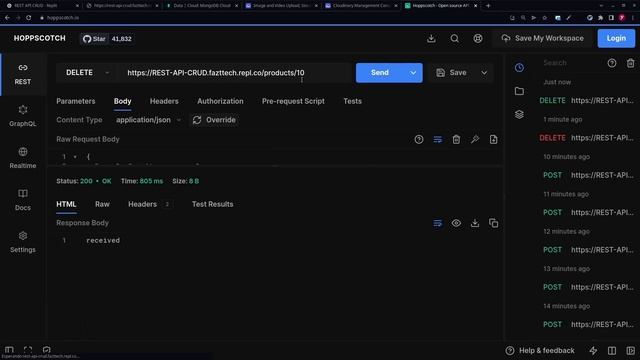Click the shortcuts lightning icon
Viewport: 640px width, 360px height.
point(593,351)
